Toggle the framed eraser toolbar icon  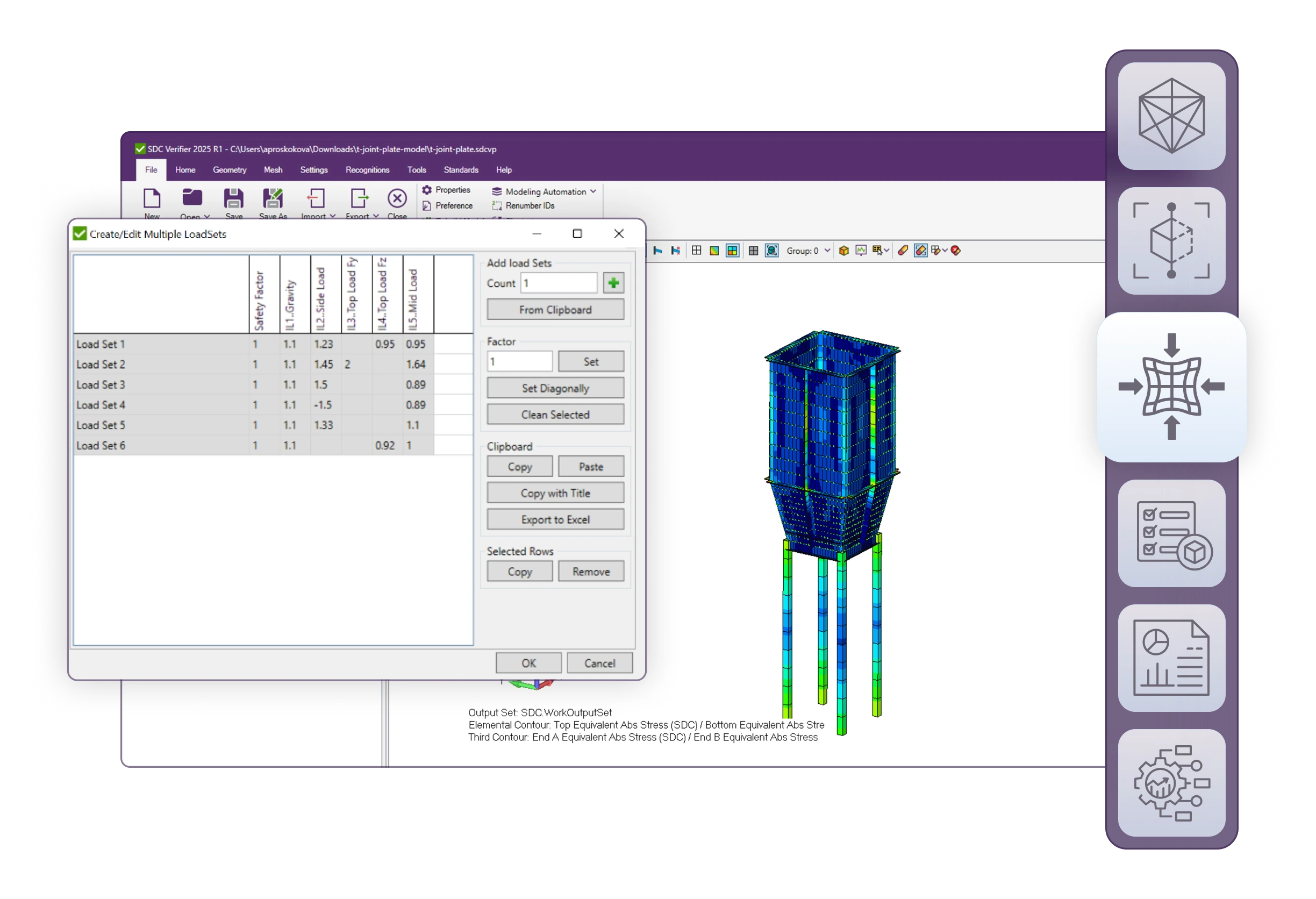pyautogui.click(x=921, y=251)
